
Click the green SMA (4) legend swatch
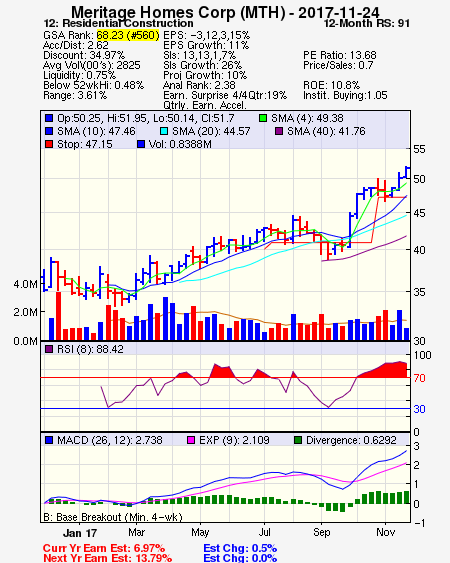(x=263, y=118)
